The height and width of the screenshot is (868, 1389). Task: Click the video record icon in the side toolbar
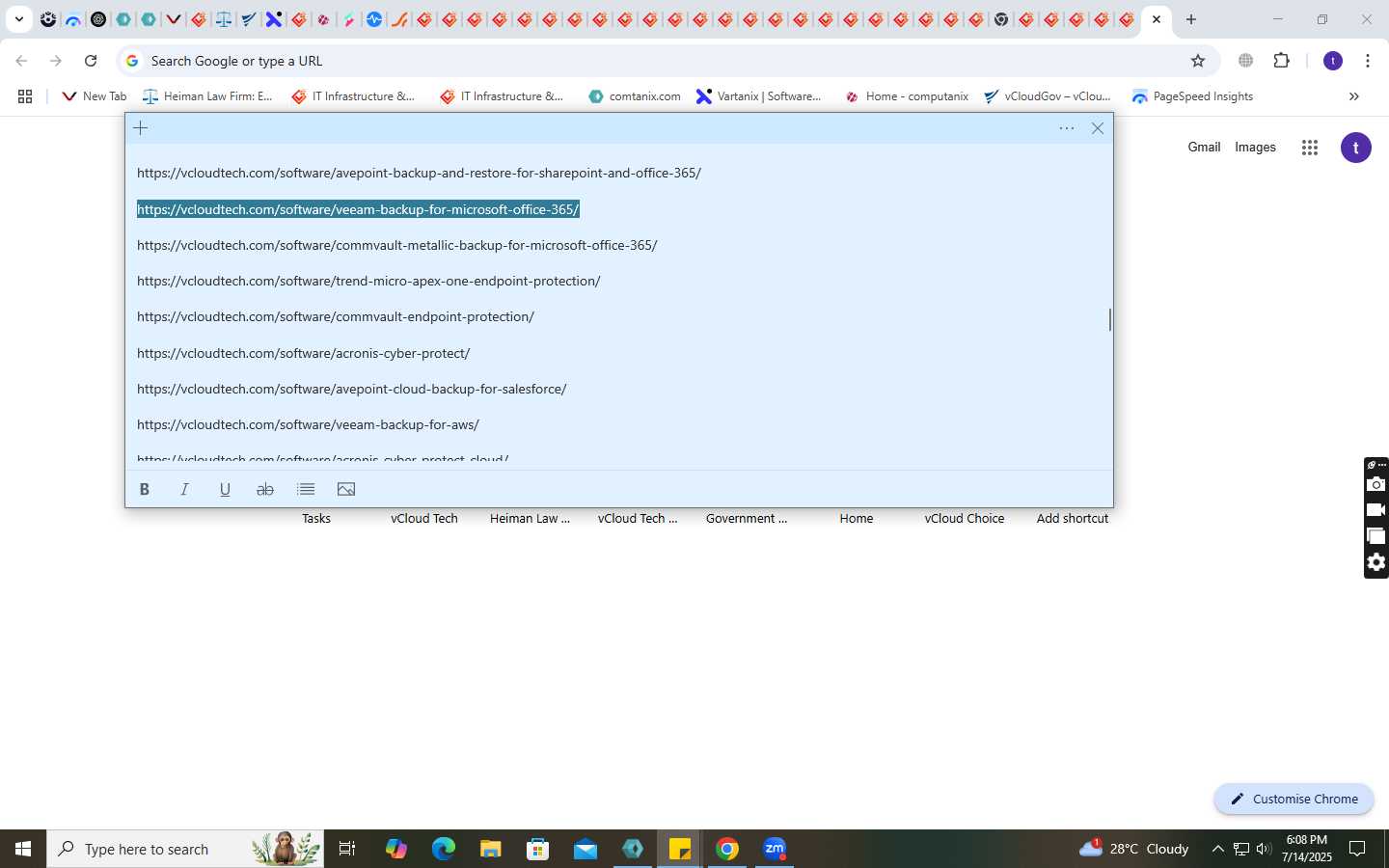click(x=1376, y=510)
